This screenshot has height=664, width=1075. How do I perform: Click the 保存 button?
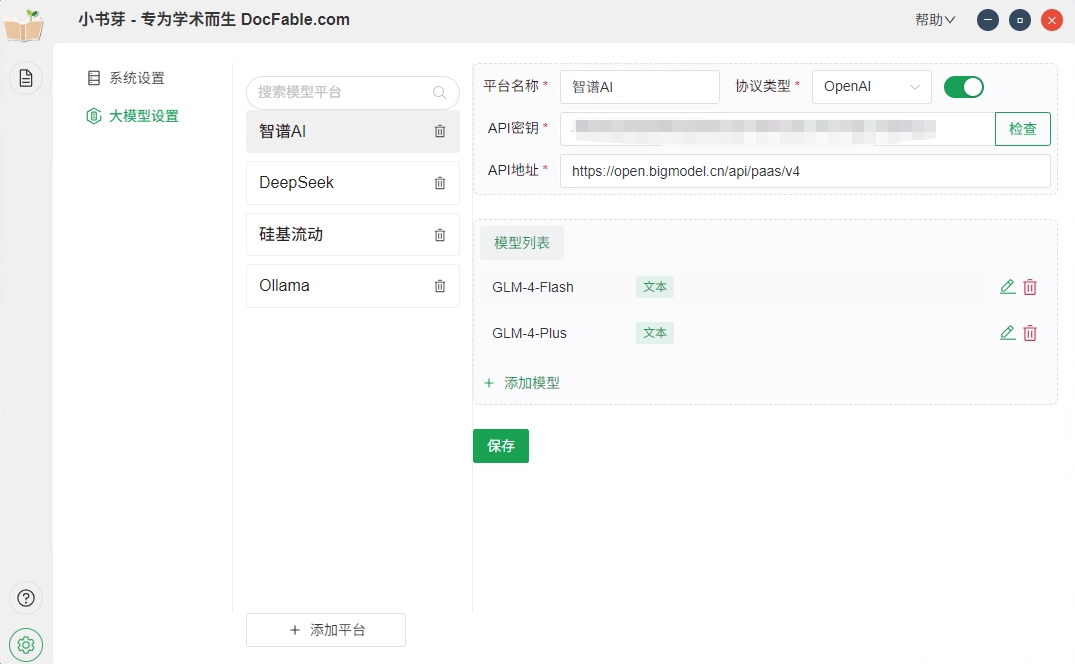click(x=501, y=446)
